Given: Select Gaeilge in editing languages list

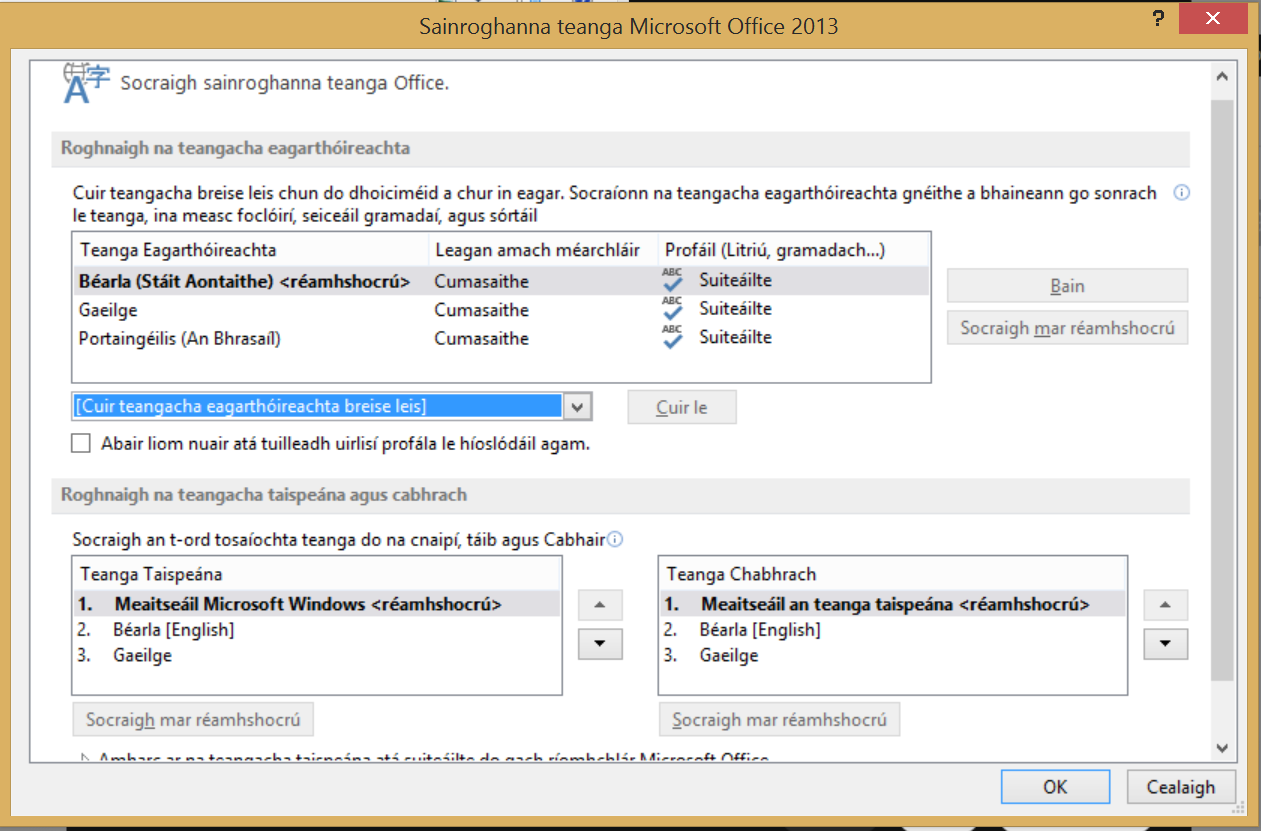Looking at the screenshot, I should pyautogui.click(x=501, y=310).
